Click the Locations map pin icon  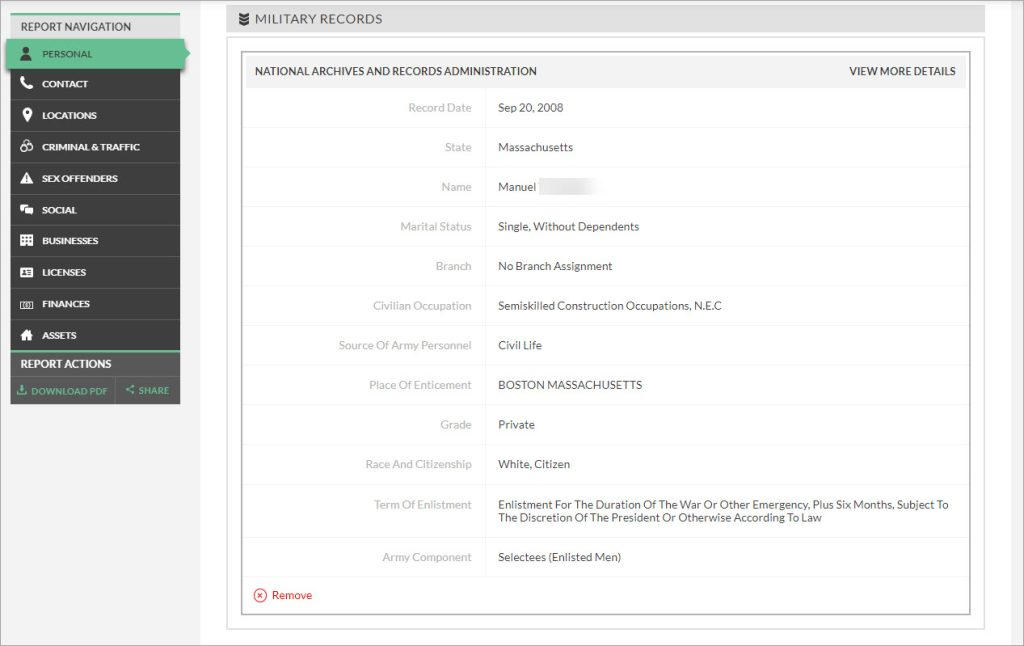click(x=27, y=114)
